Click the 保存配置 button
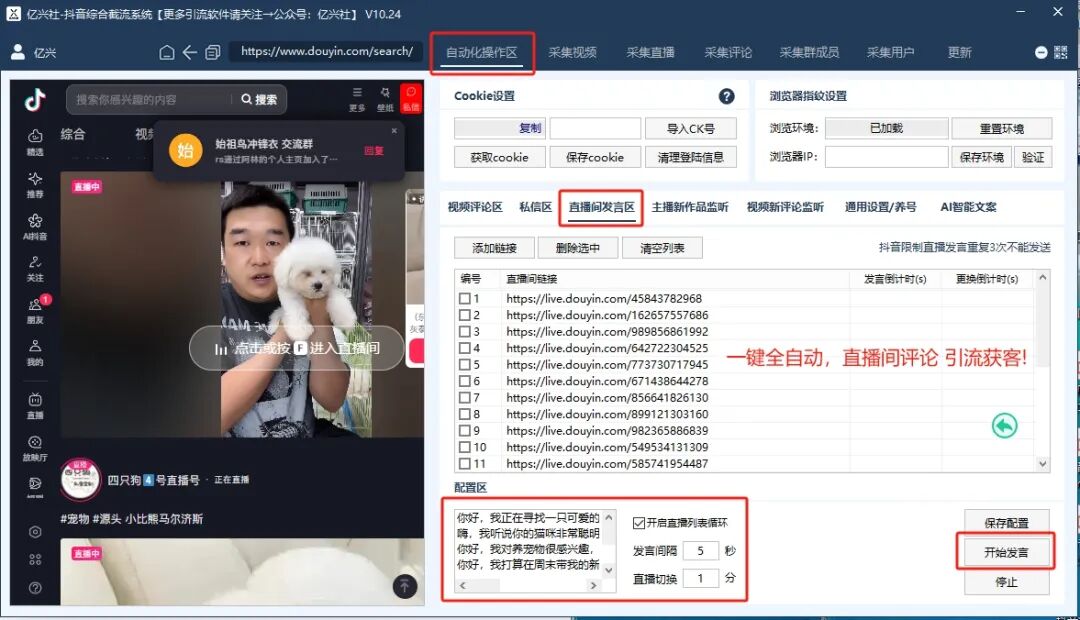 coord(1006,523)
